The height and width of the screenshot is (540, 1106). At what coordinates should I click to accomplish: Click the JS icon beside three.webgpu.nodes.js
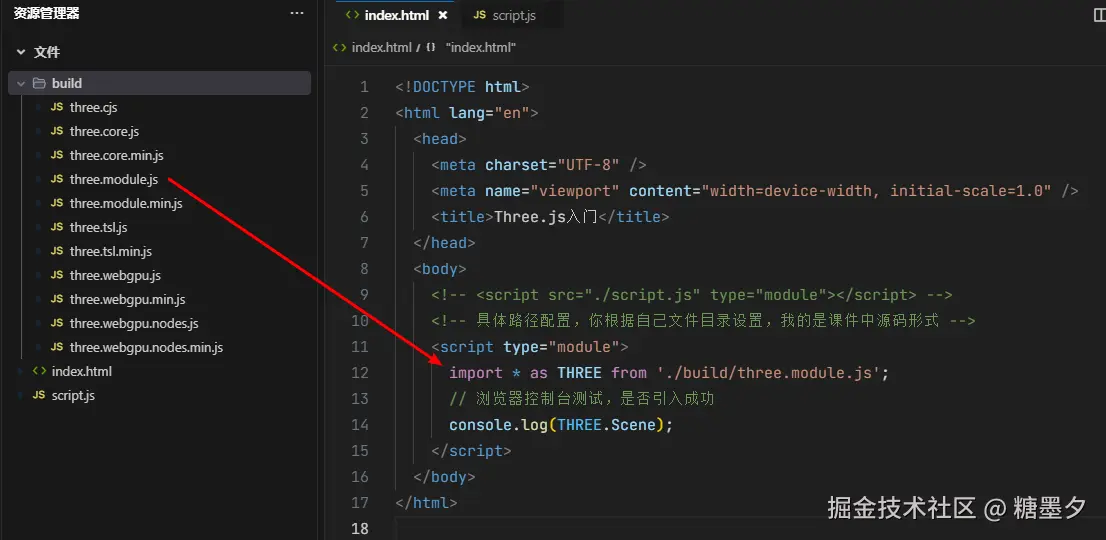coord(56,324)
